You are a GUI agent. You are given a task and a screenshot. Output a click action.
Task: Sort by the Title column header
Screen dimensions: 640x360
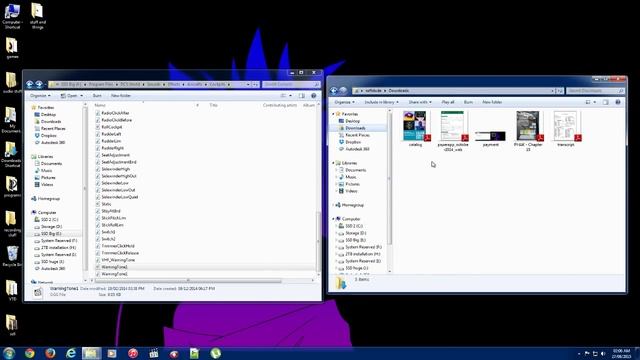[213, 105]
